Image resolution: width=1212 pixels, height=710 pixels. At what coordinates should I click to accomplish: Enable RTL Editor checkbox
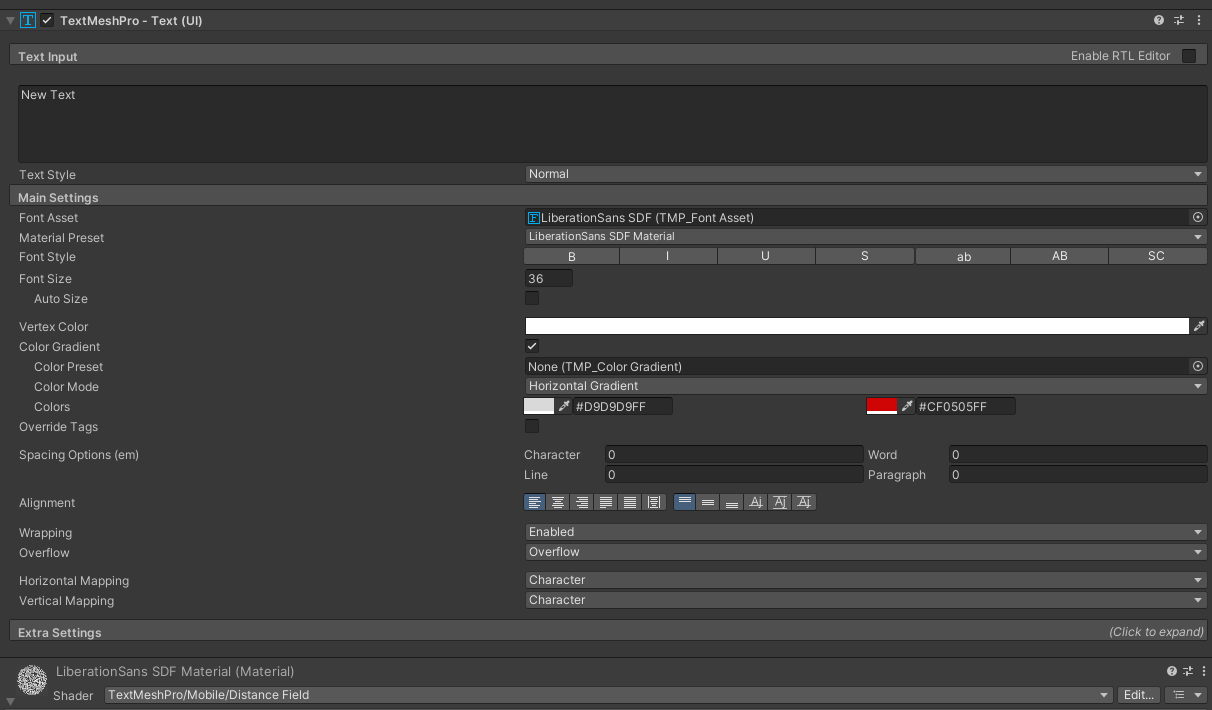[1189, 56]
